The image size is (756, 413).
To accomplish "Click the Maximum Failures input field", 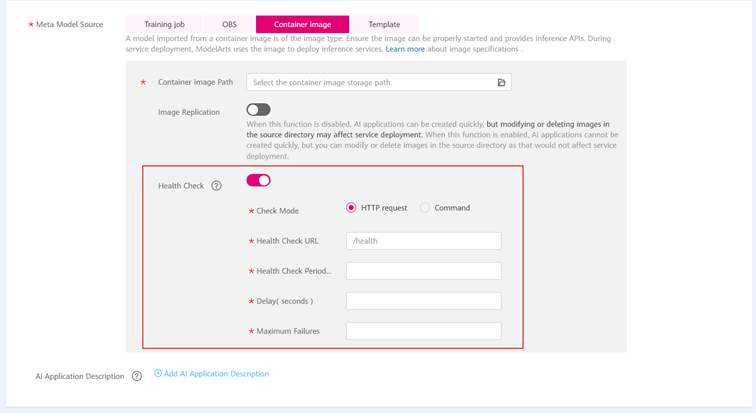I will pyautogui.click(x=423, y=331).
